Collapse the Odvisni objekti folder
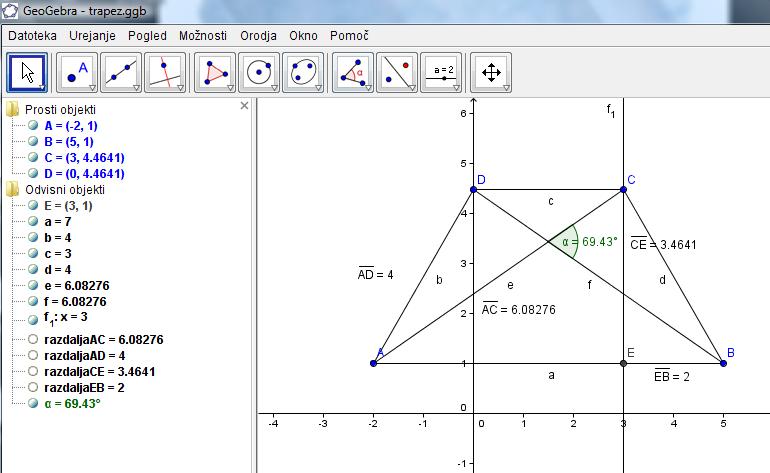770x473 pixels. point(12,189)
